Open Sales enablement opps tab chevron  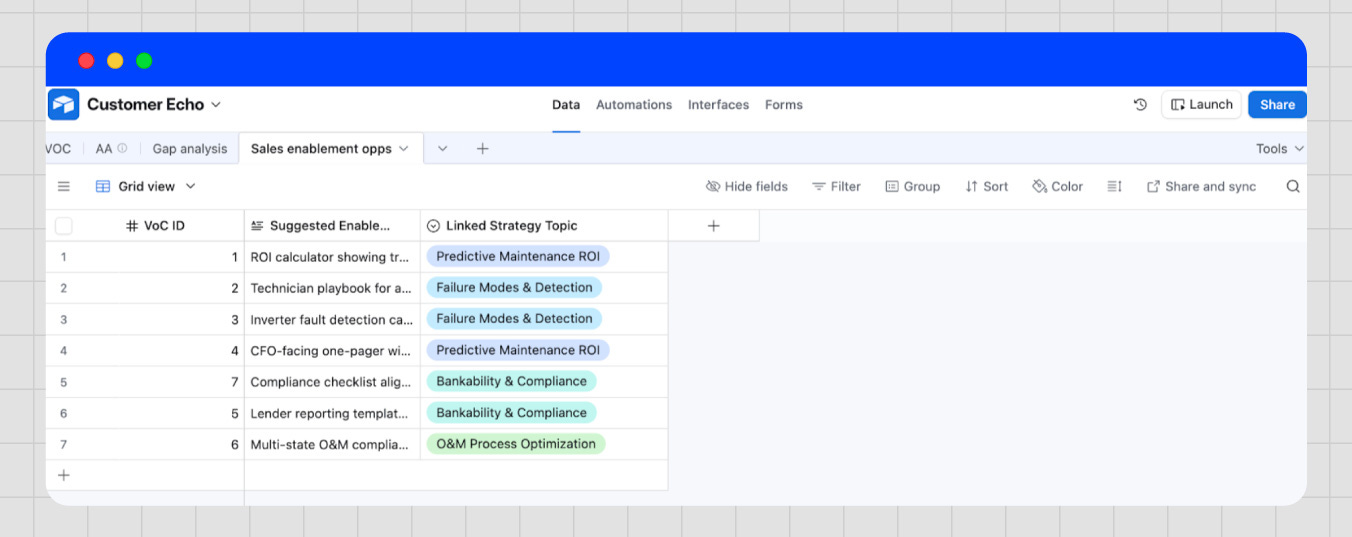404,148
